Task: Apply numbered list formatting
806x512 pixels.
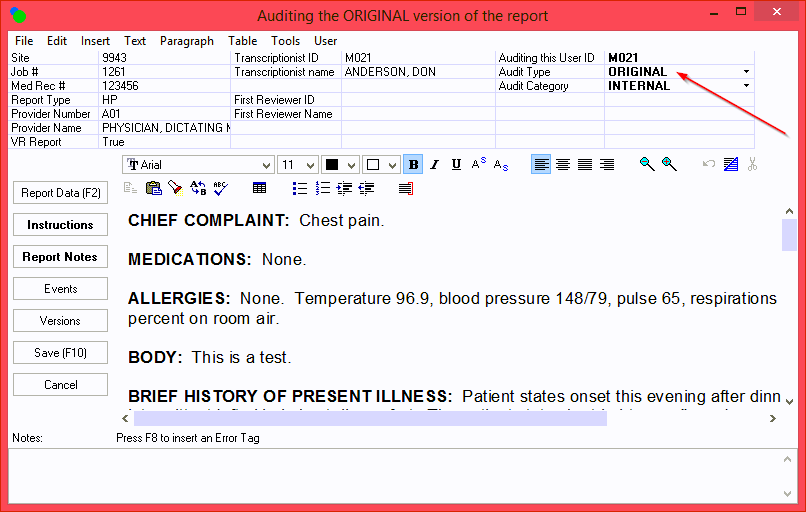Action: 322,188
